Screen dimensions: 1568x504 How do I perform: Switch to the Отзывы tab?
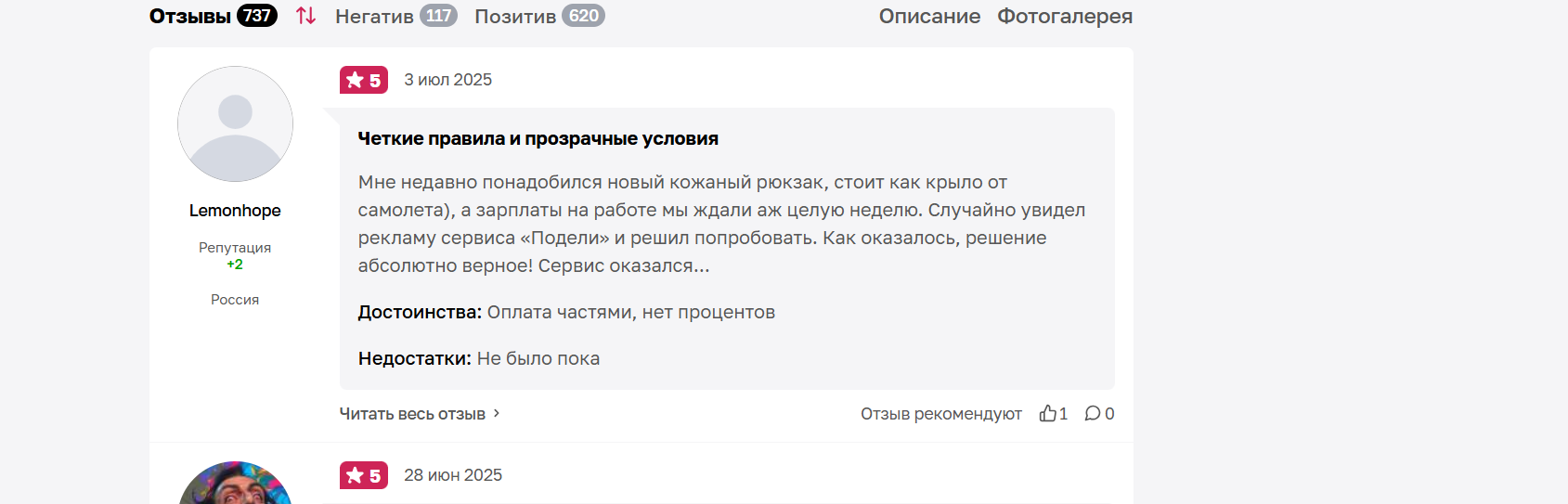click(x=190, y=16)
